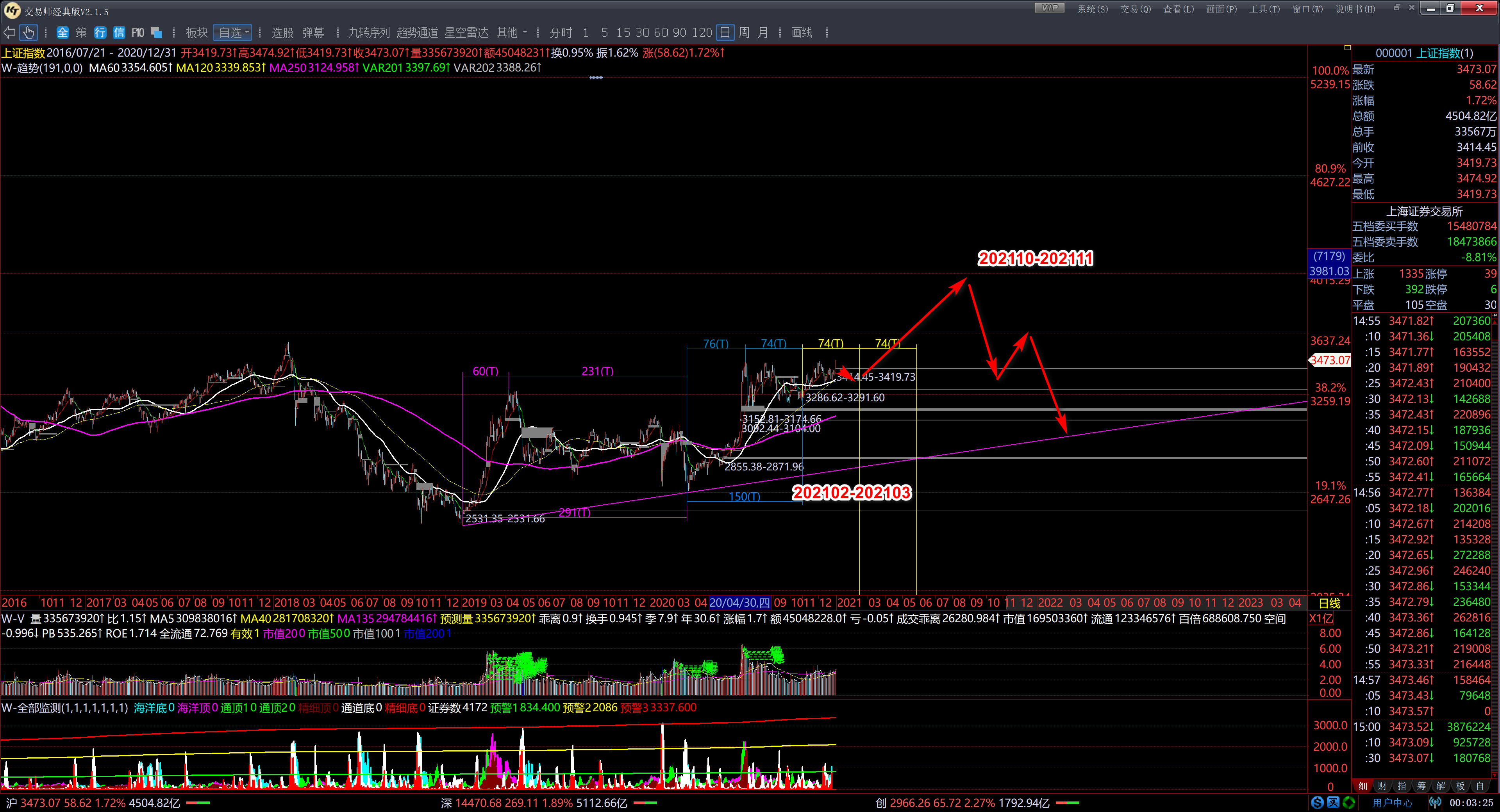
Task: Select the hand pointer tool
Action: (29, 32)
